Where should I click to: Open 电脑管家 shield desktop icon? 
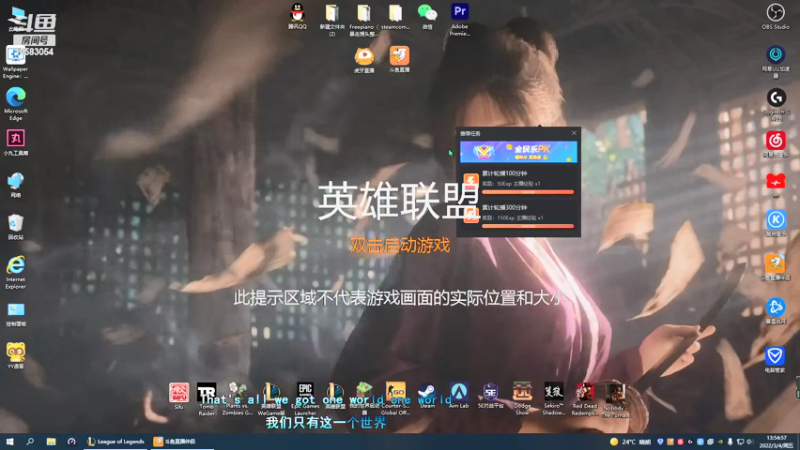776,359
